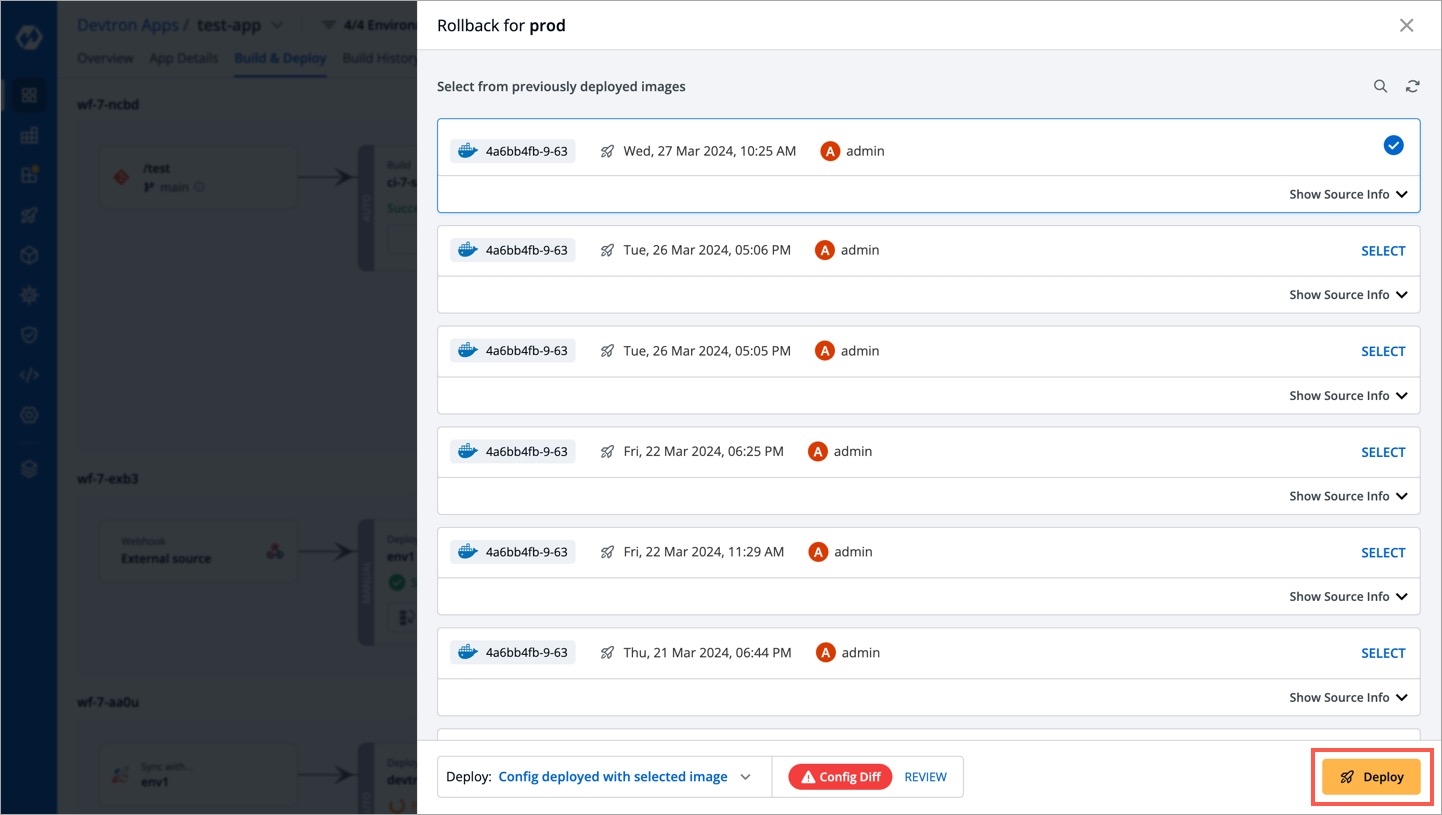Expand Show Source Info for the 05:05 PM image
This screenshot has height=815, width=1442.
[x=1348, y=395]
